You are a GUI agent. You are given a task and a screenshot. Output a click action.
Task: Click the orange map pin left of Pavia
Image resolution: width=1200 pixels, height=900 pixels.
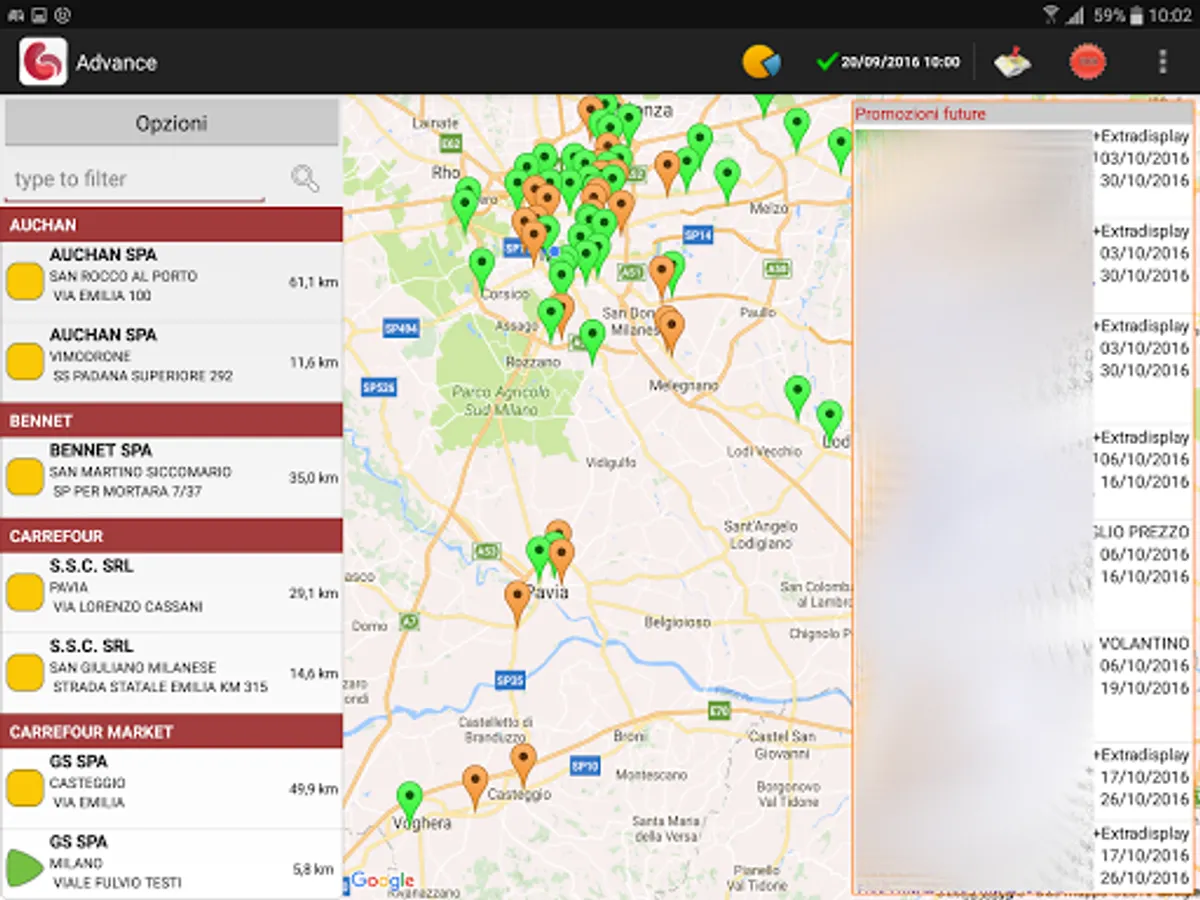click(517, 602)
